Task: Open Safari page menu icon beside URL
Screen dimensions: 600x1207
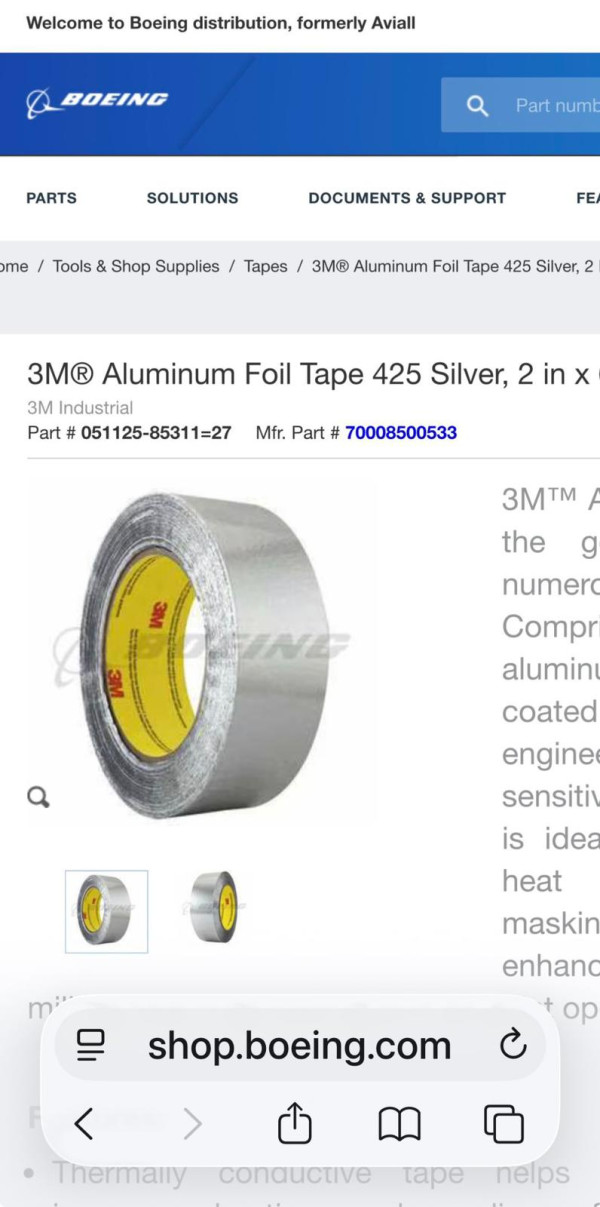Action: [91, 1045]
